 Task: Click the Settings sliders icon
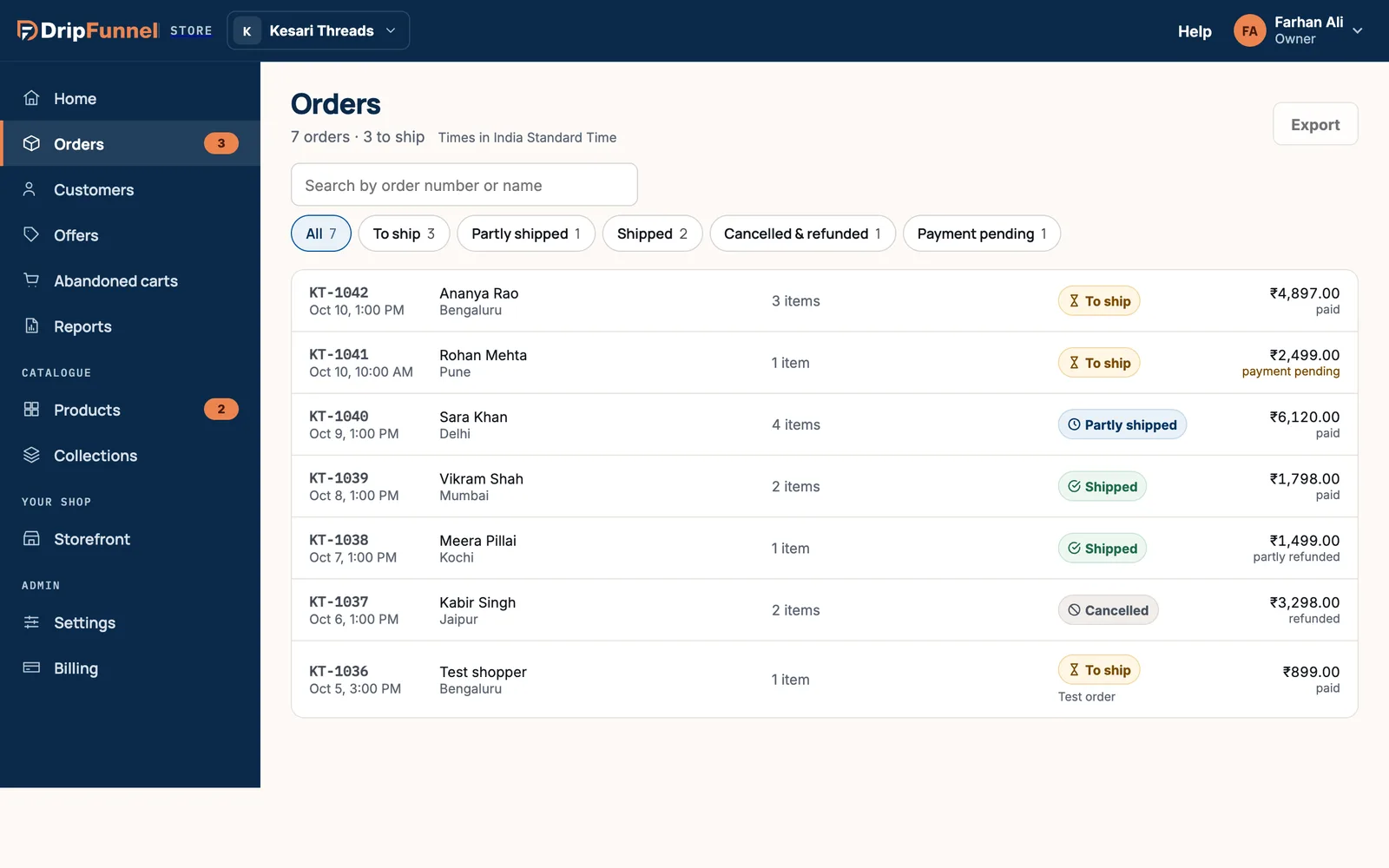(x=31, y=621)
